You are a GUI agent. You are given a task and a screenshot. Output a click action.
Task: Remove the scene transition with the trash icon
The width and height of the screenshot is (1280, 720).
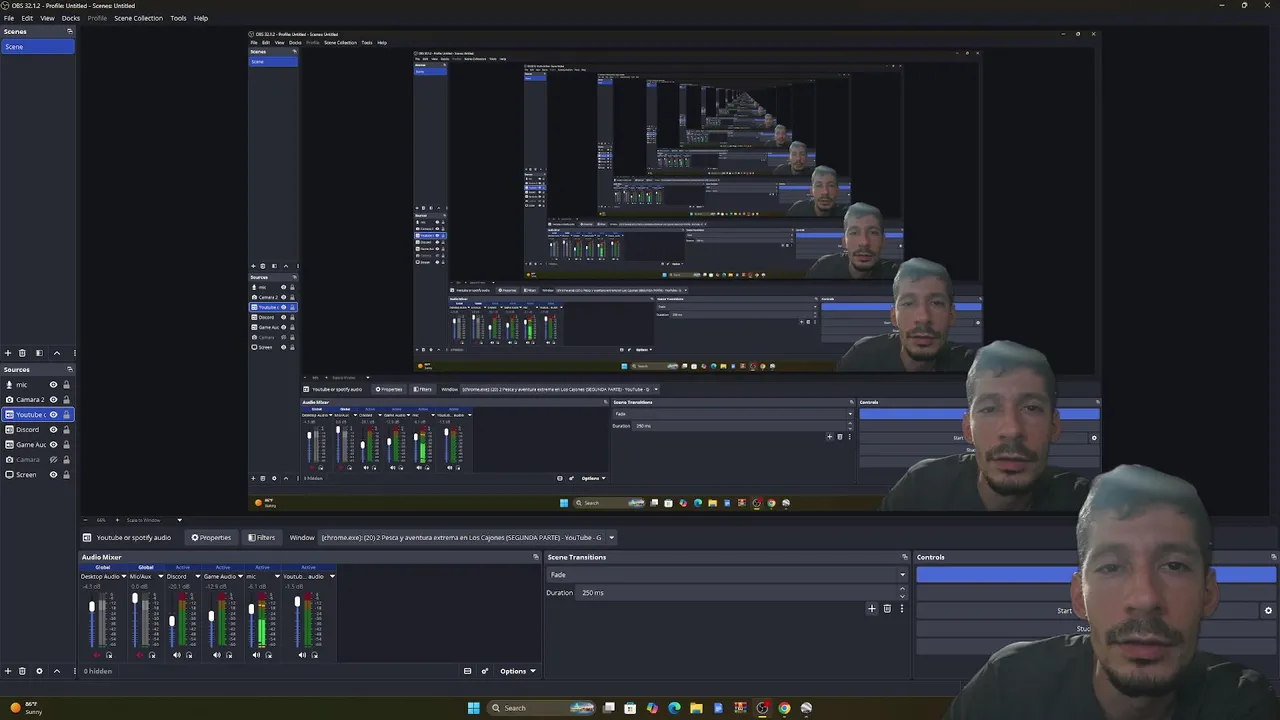887,608
